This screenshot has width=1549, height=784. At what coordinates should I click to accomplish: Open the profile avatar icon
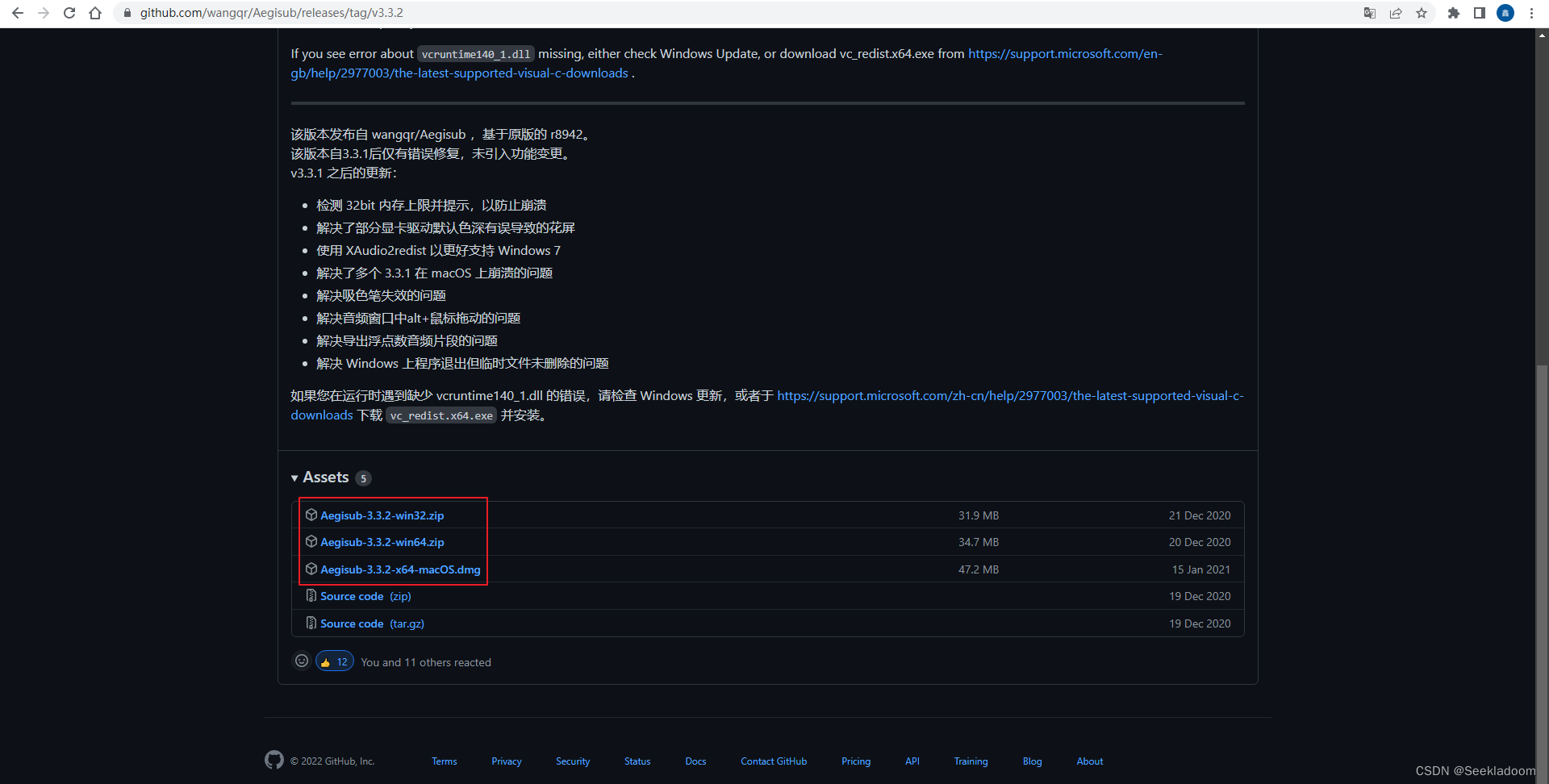click(1505, 13)
